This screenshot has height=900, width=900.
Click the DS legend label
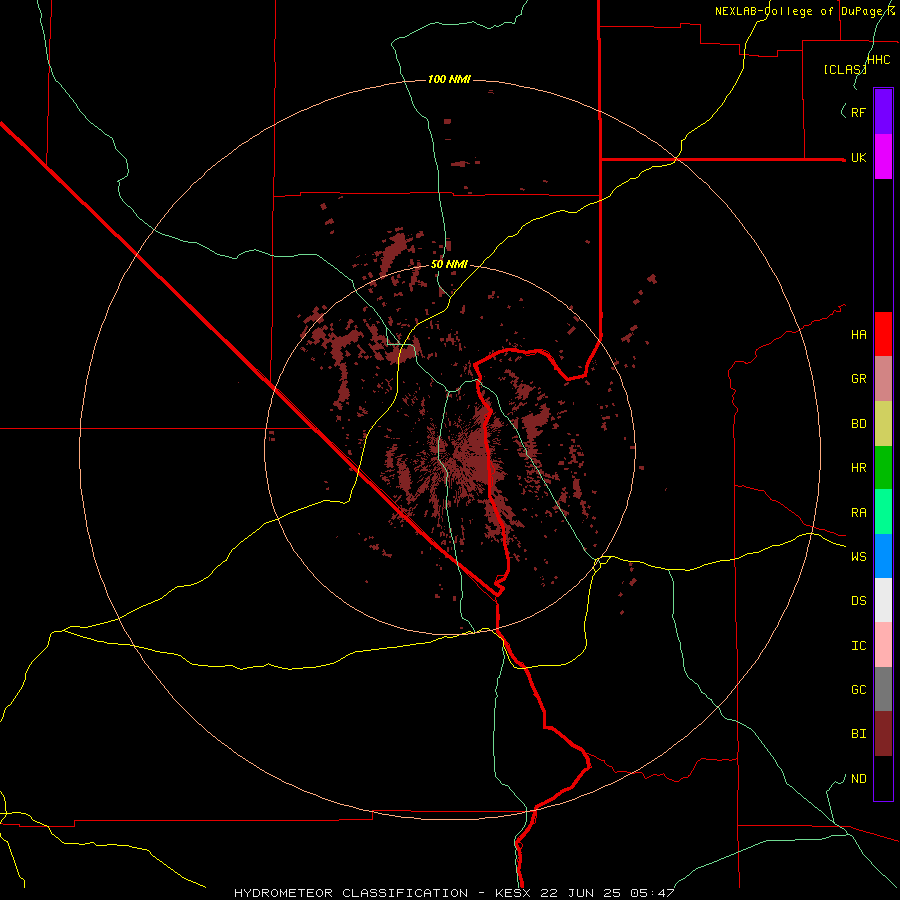tap(858, 601)
